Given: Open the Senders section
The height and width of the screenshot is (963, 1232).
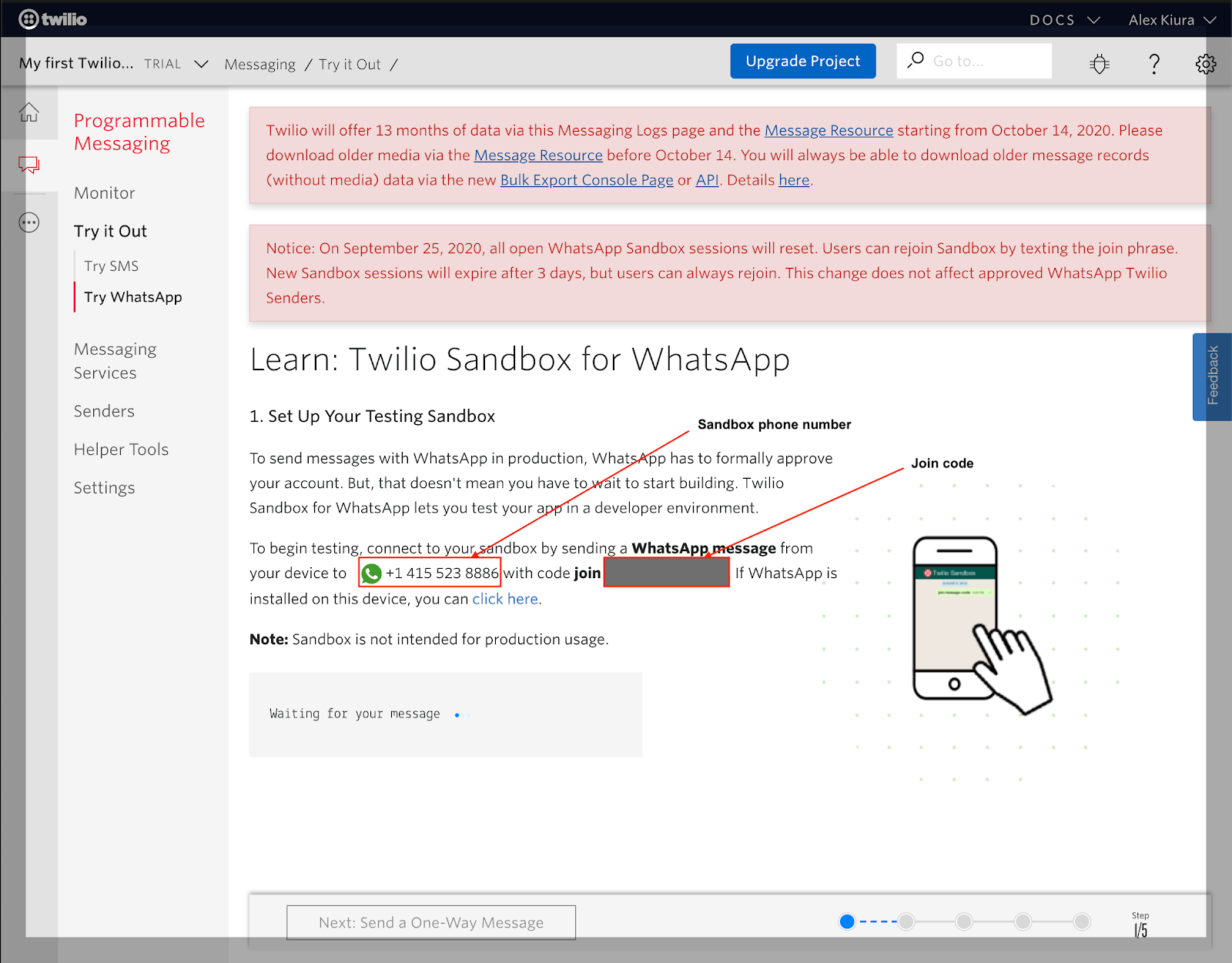Looking at the screenshot, I should [x=104, y=411].
